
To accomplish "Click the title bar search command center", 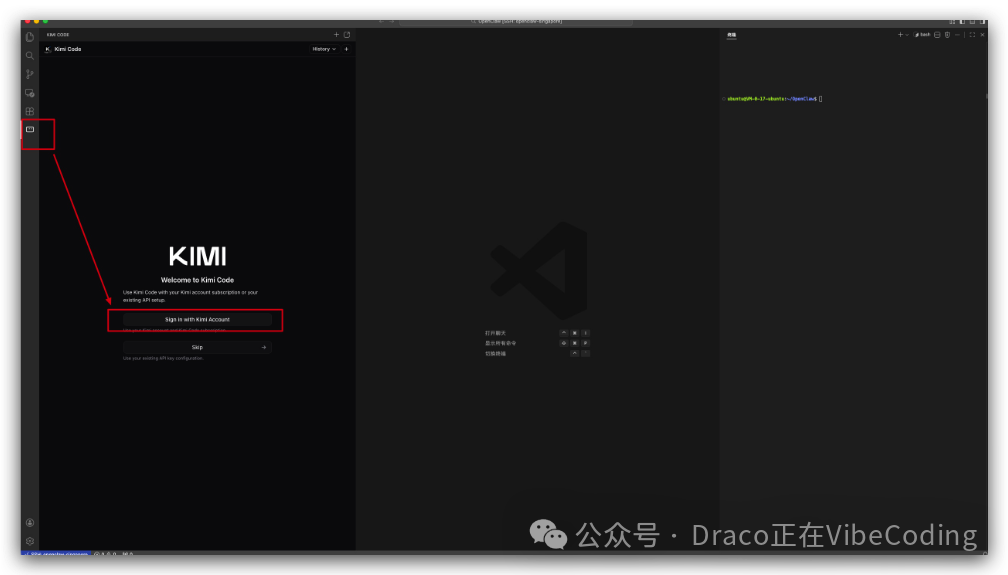I will (516, 22).
